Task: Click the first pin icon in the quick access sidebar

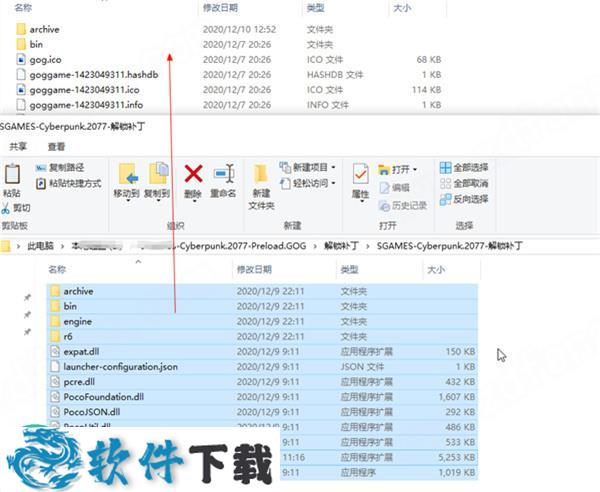Action: tap(27, 297)
